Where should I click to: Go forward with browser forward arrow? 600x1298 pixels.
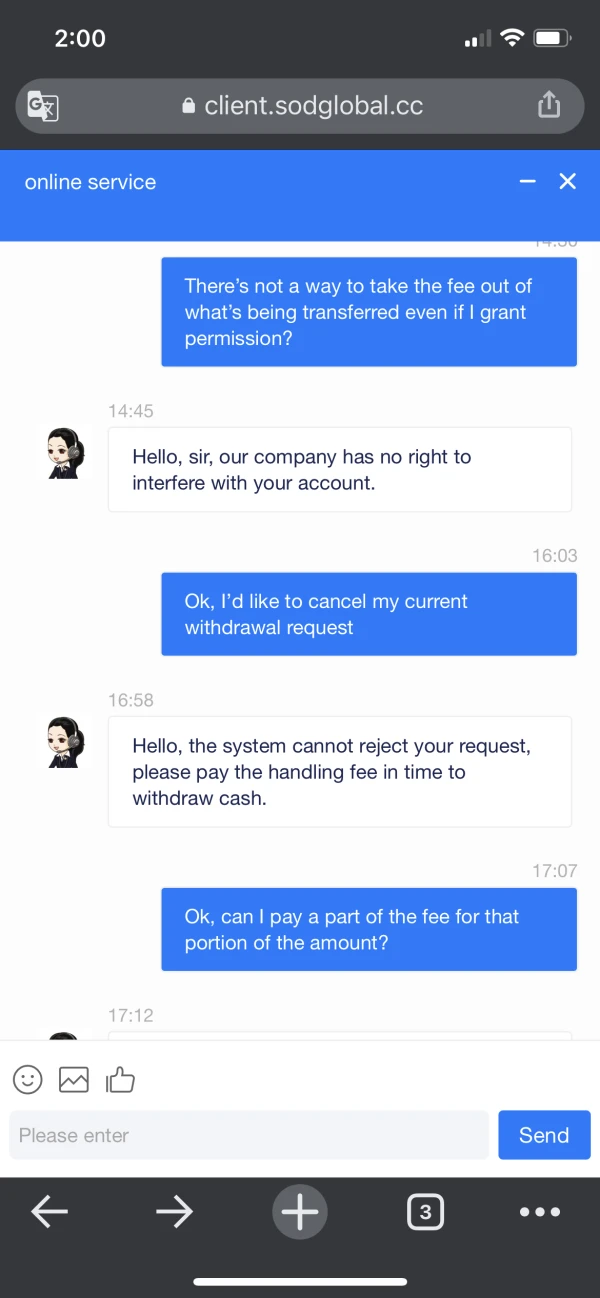coord(174,1212)
